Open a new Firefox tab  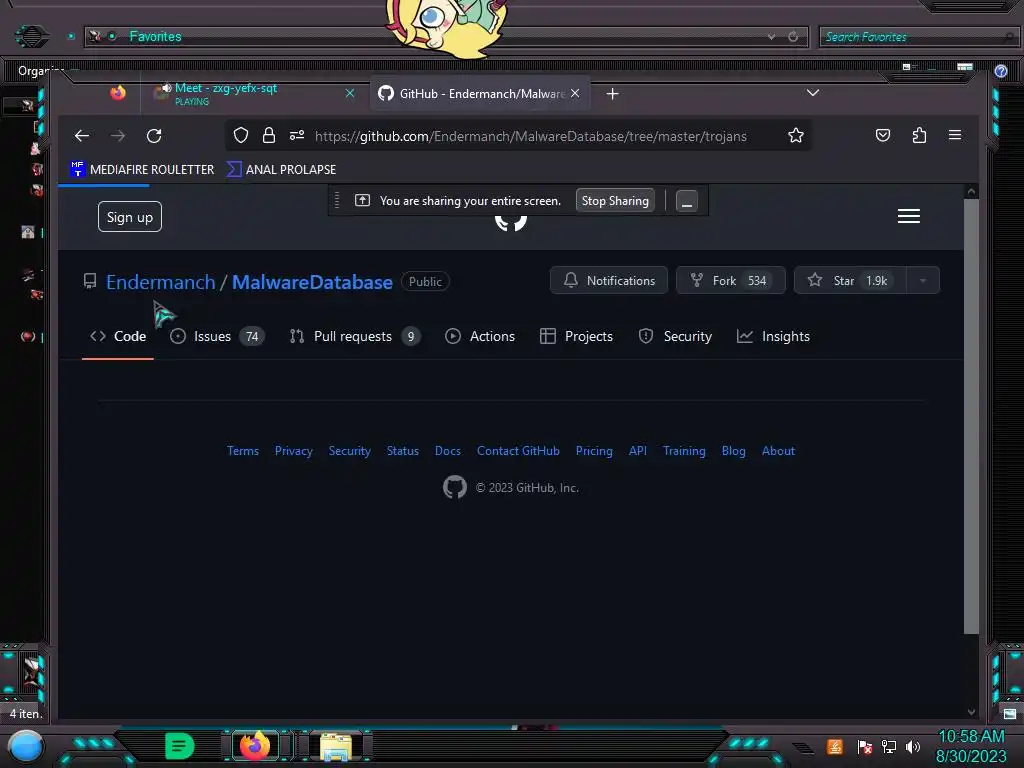click(x=612, y=94)
